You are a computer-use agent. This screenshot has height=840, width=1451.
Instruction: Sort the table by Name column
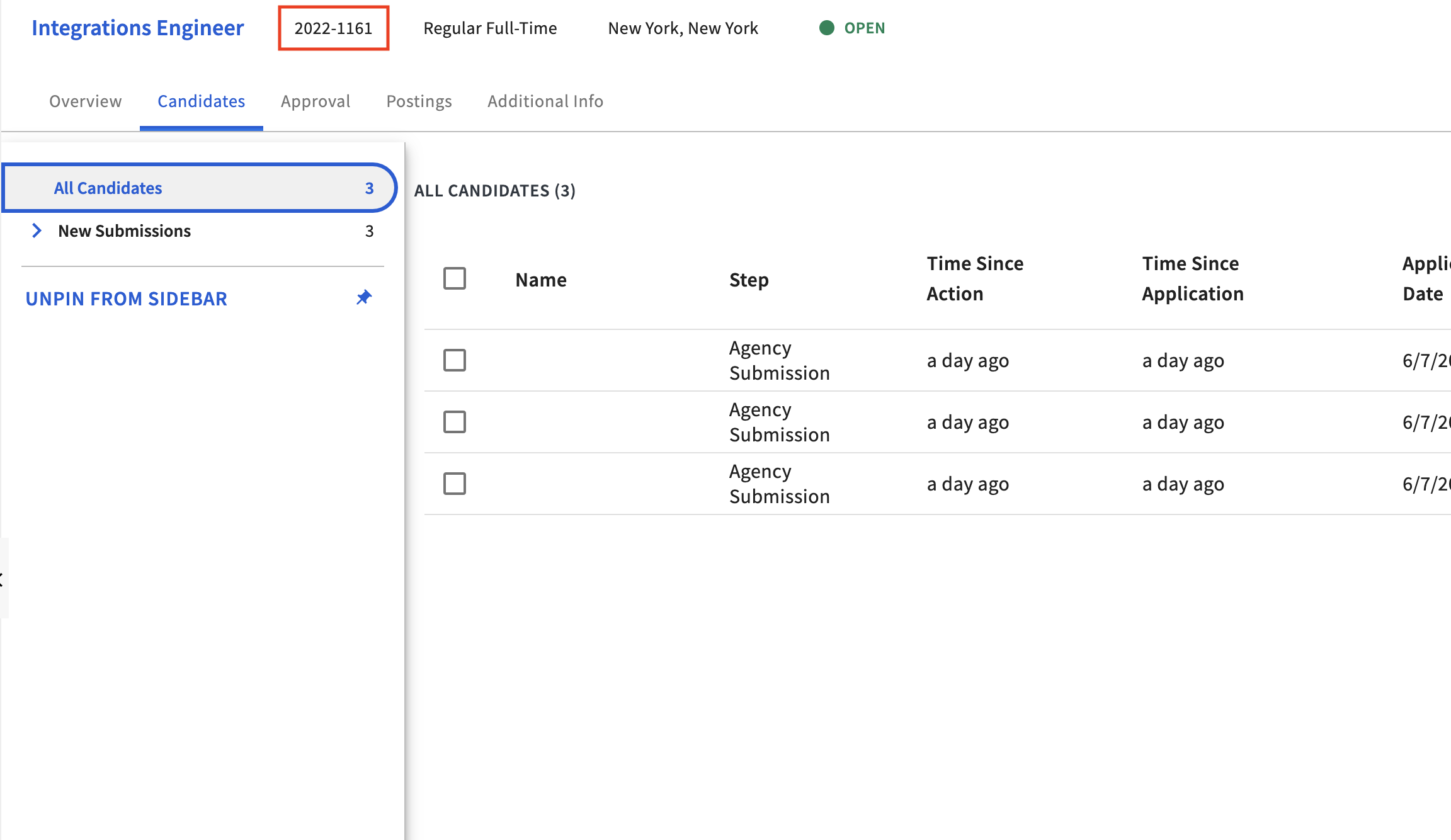point(540,279)
